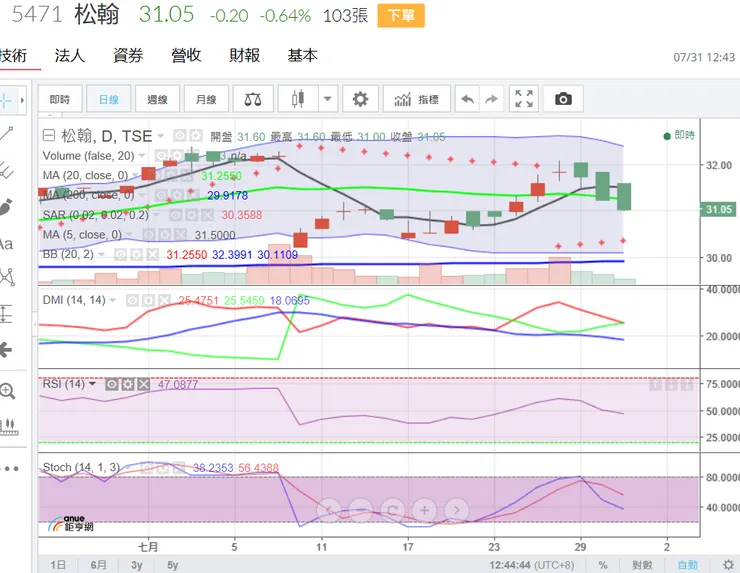Toggle visibility of MA (5, close, 0)

pos(149,235)
